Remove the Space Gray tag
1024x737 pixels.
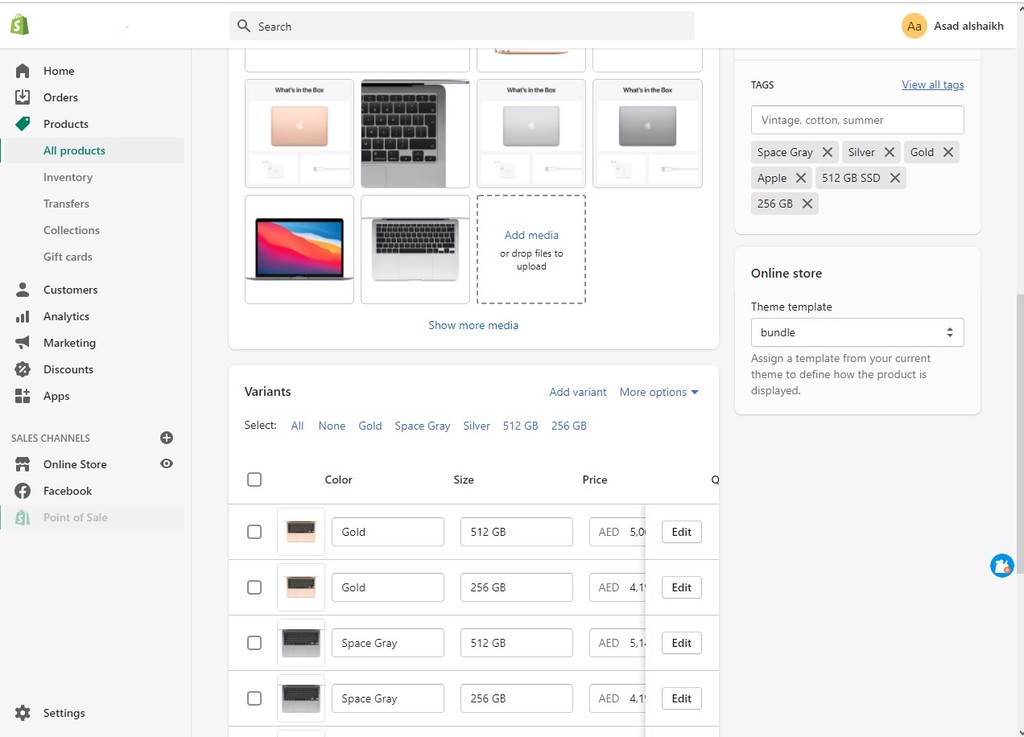(827, 152)
